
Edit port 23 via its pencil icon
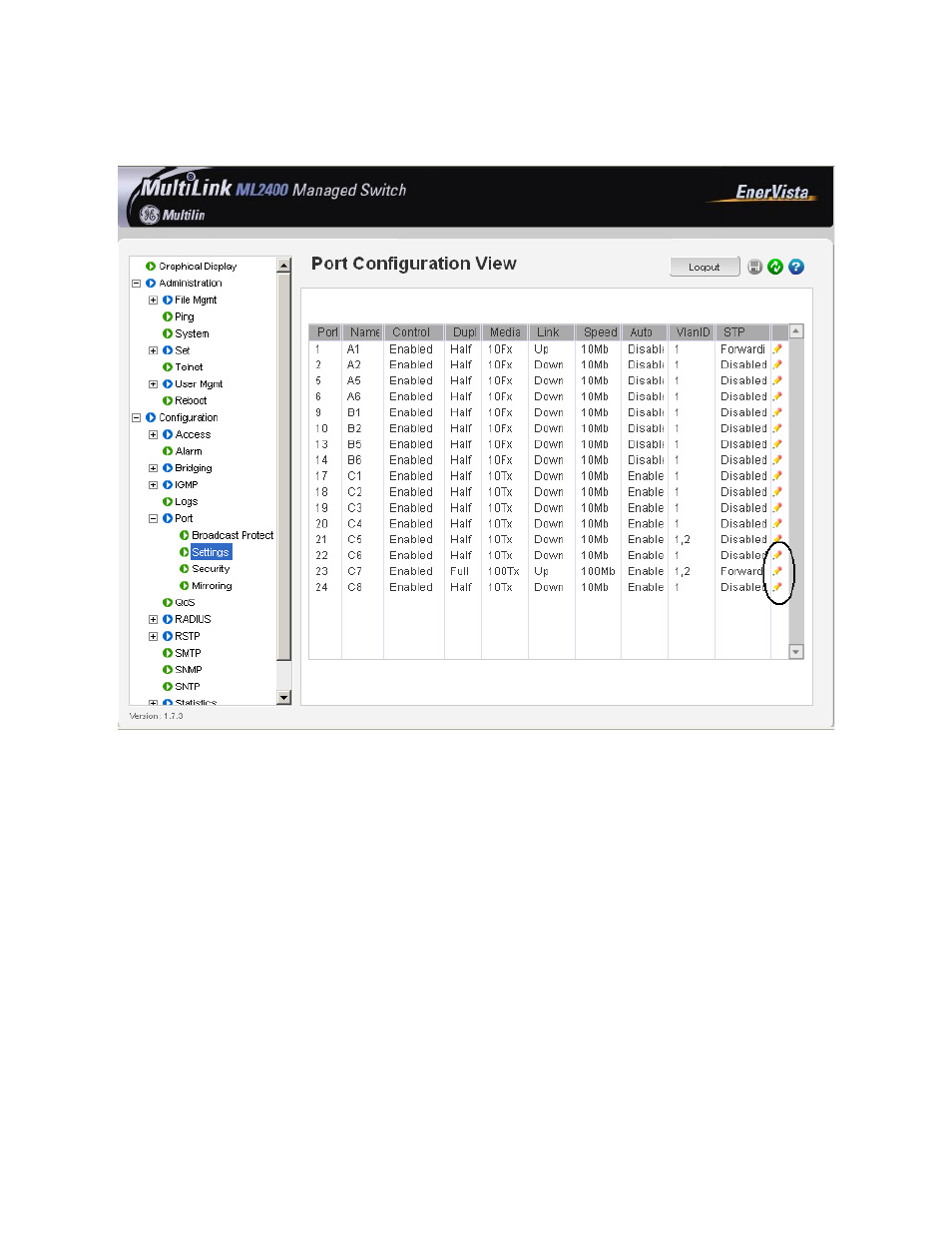click(777, 572)
